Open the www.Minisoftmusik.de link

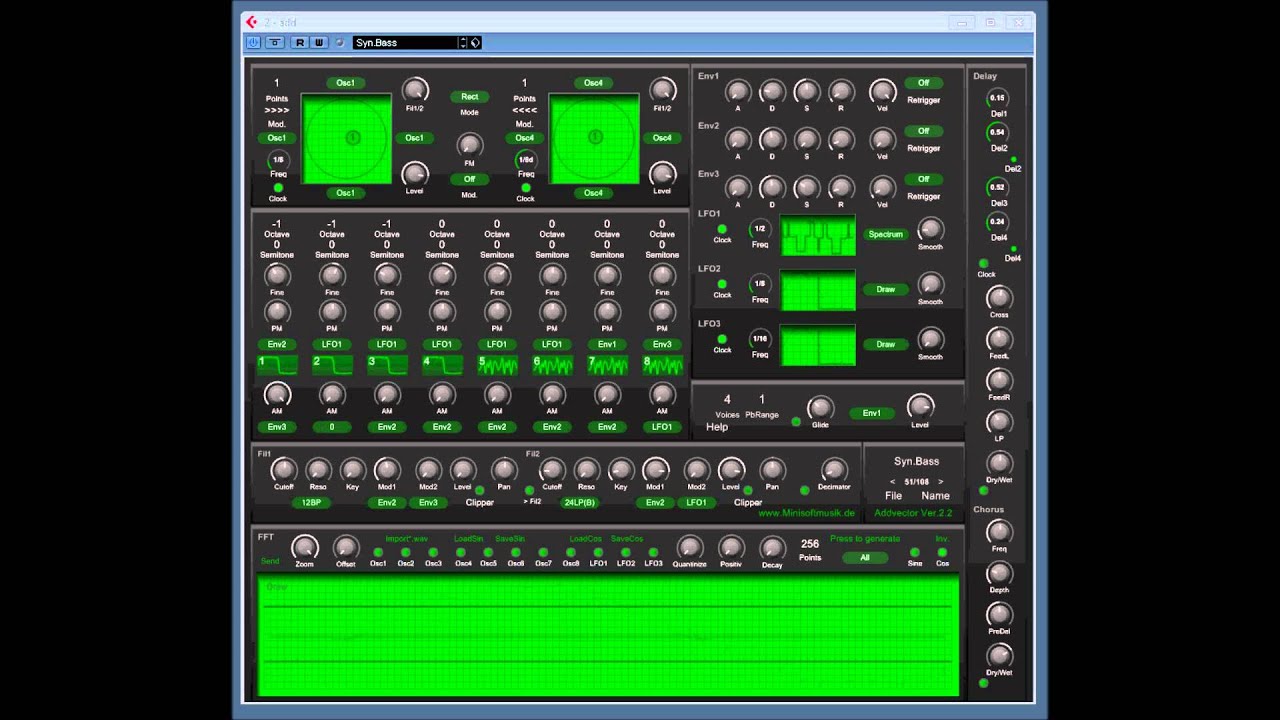pyautogui.click(x=806, y=513)
